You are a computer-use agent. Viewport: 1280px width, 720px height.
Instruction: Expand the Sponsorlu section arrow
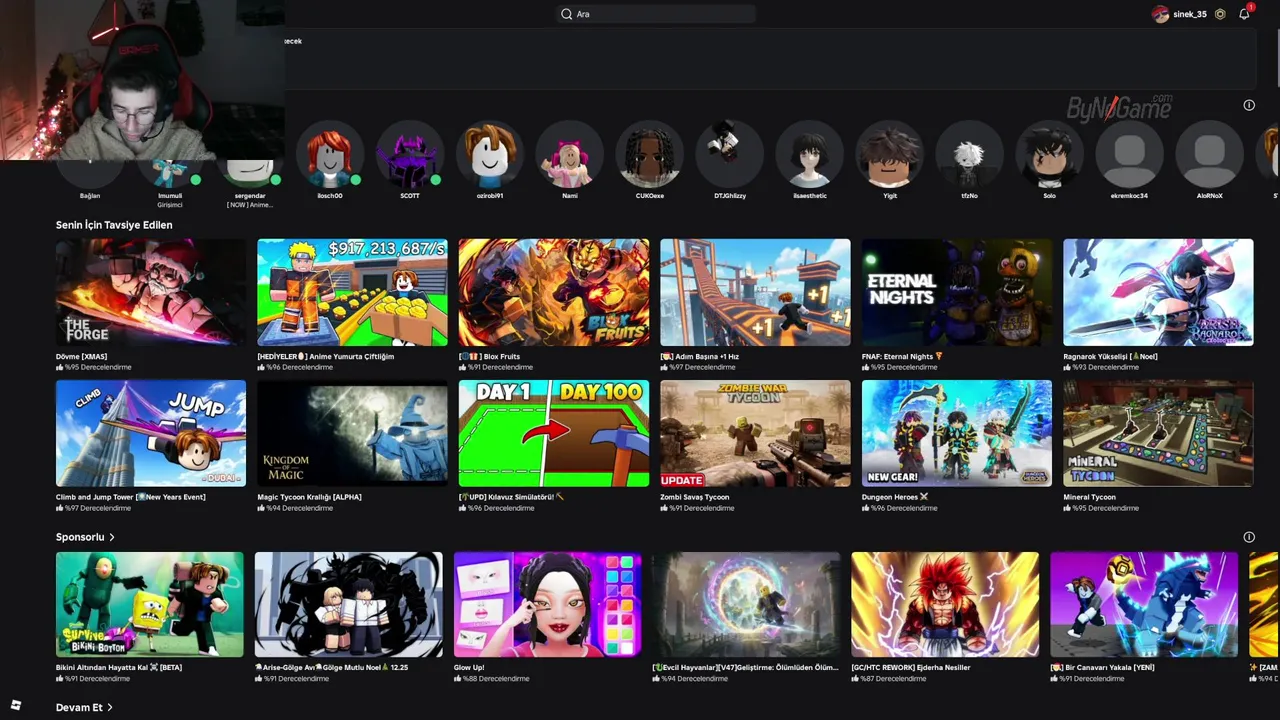(x=112, y=537)
